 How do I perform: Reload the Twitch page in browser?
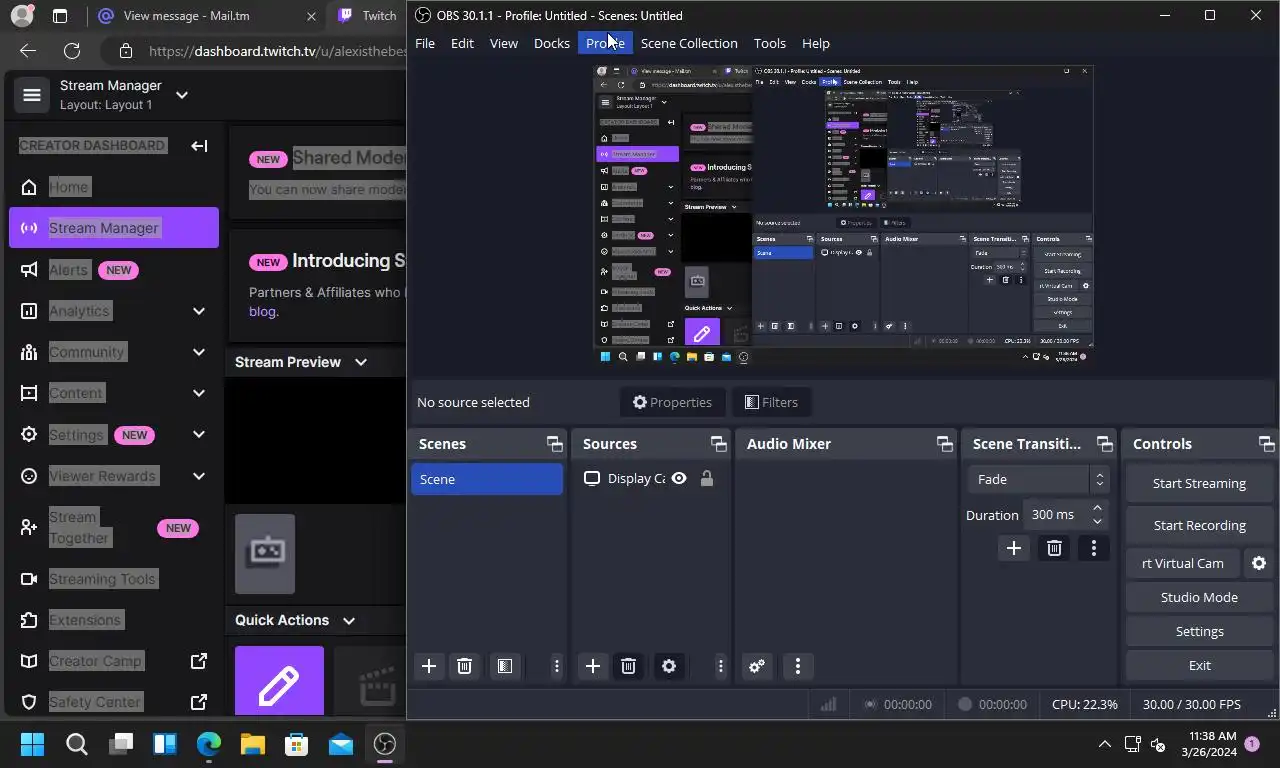[72, 51]
